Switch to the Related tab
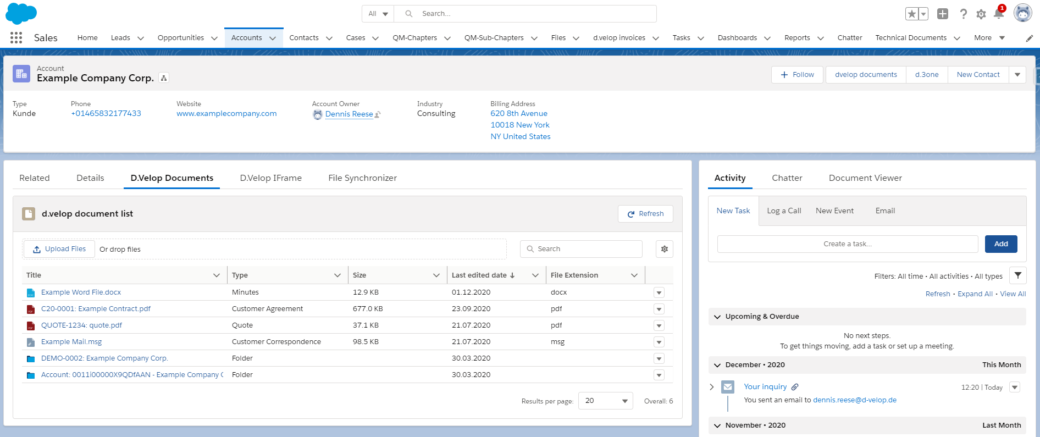 34,178
